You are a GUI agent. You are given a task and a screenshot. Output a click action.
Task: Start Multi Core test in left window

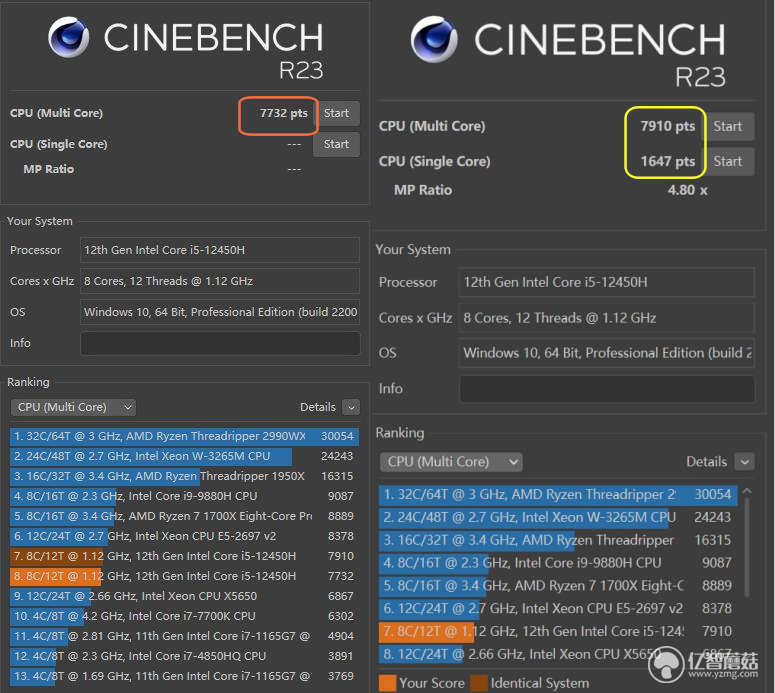[337, 113]
